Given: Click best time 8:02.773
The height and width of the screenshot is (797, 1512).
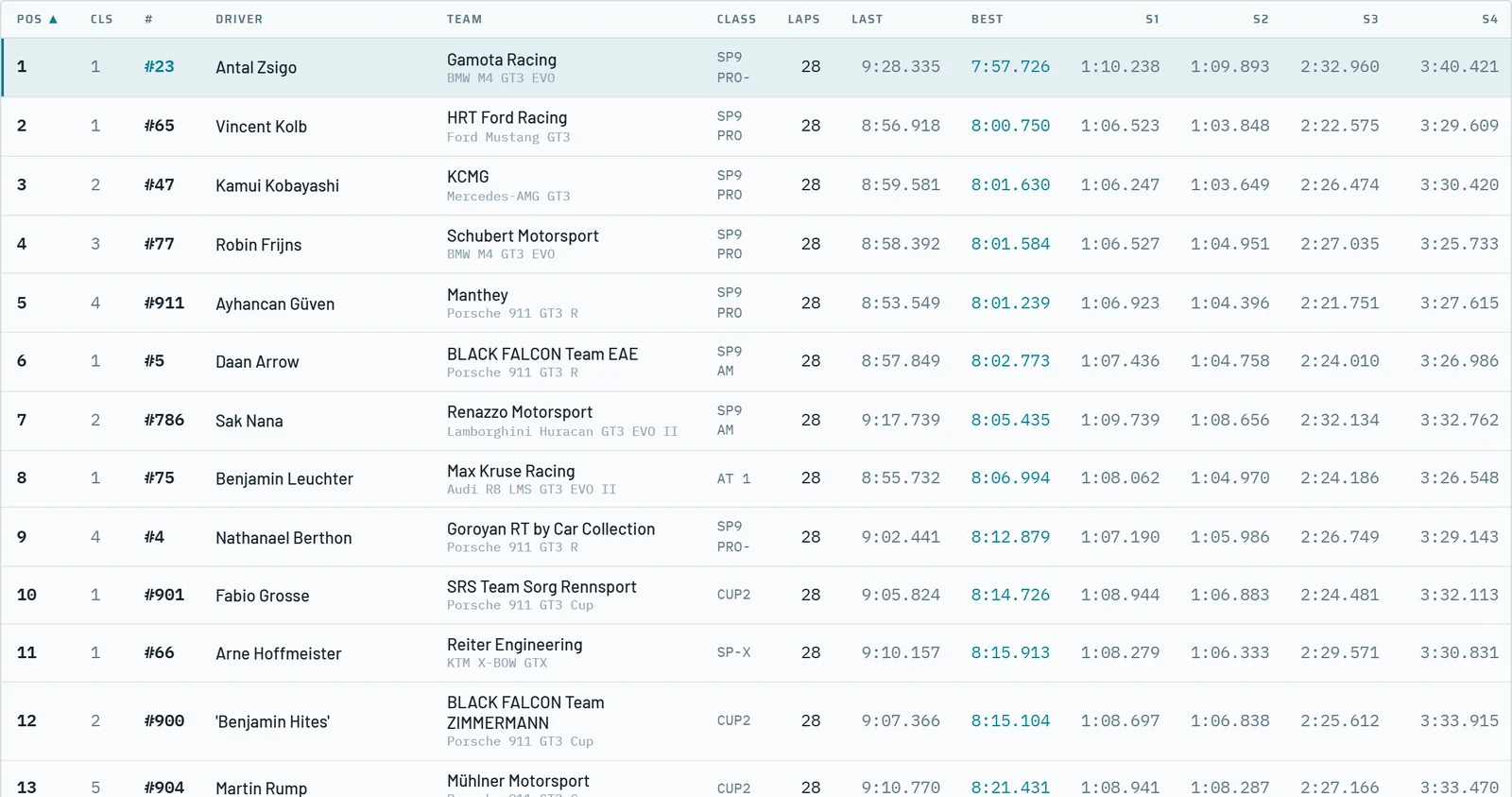Looking at the screenshot, I should [x=1010, y=360].
